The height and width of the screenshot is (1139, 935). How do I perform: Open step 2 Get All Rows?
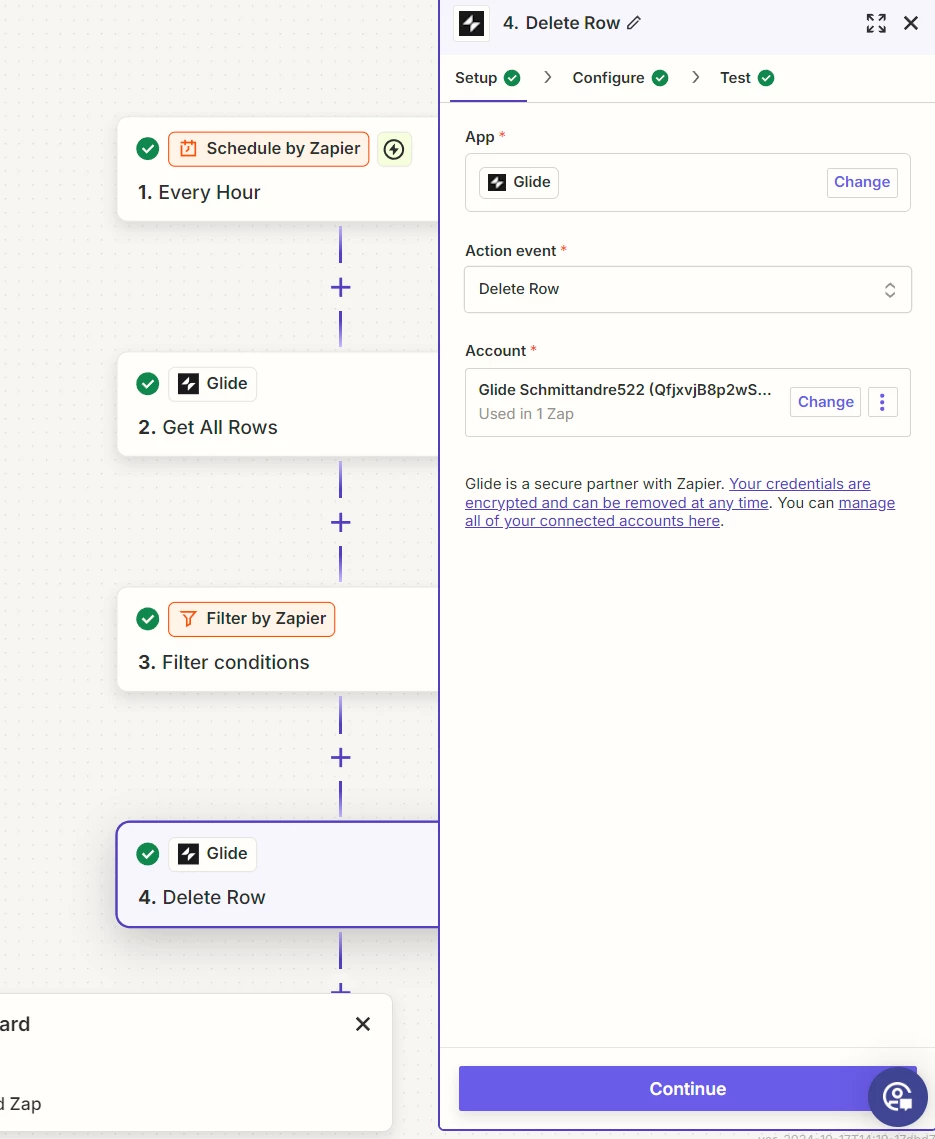pyautogui.click(x=278, y=405)
